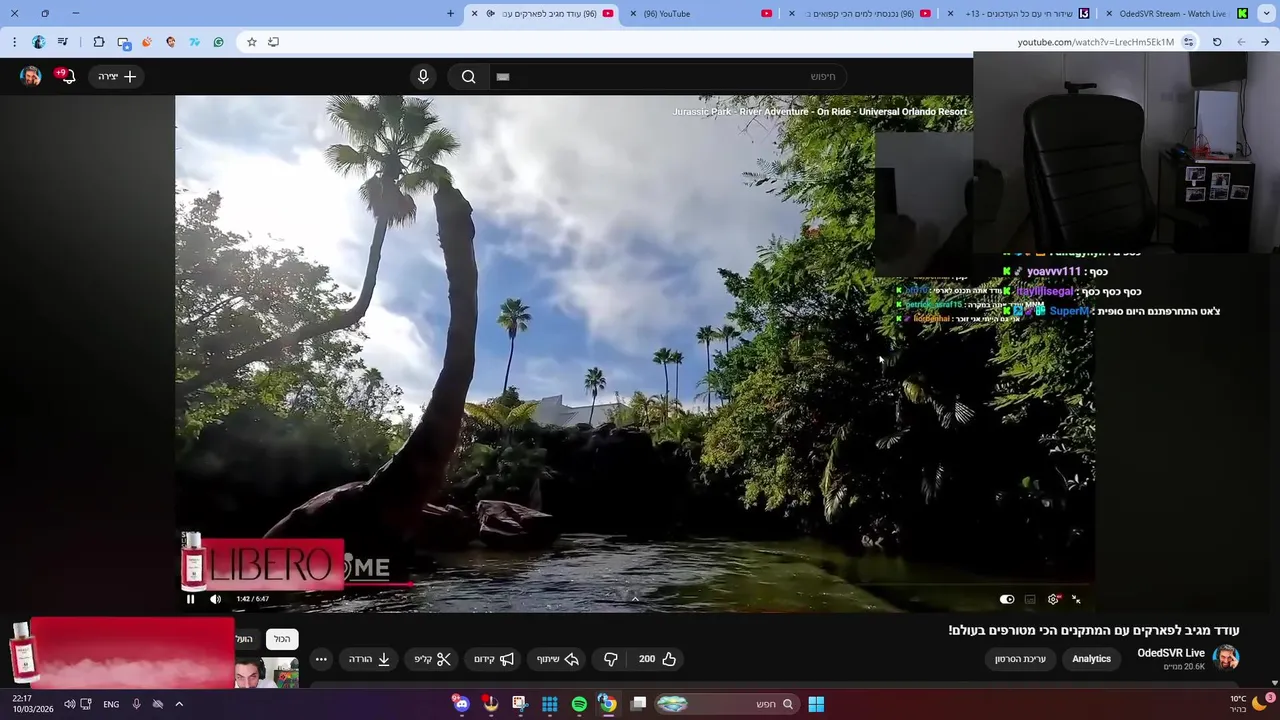
Task: Click the taskbar חפש search box
Action: click(x=729, y=704)
